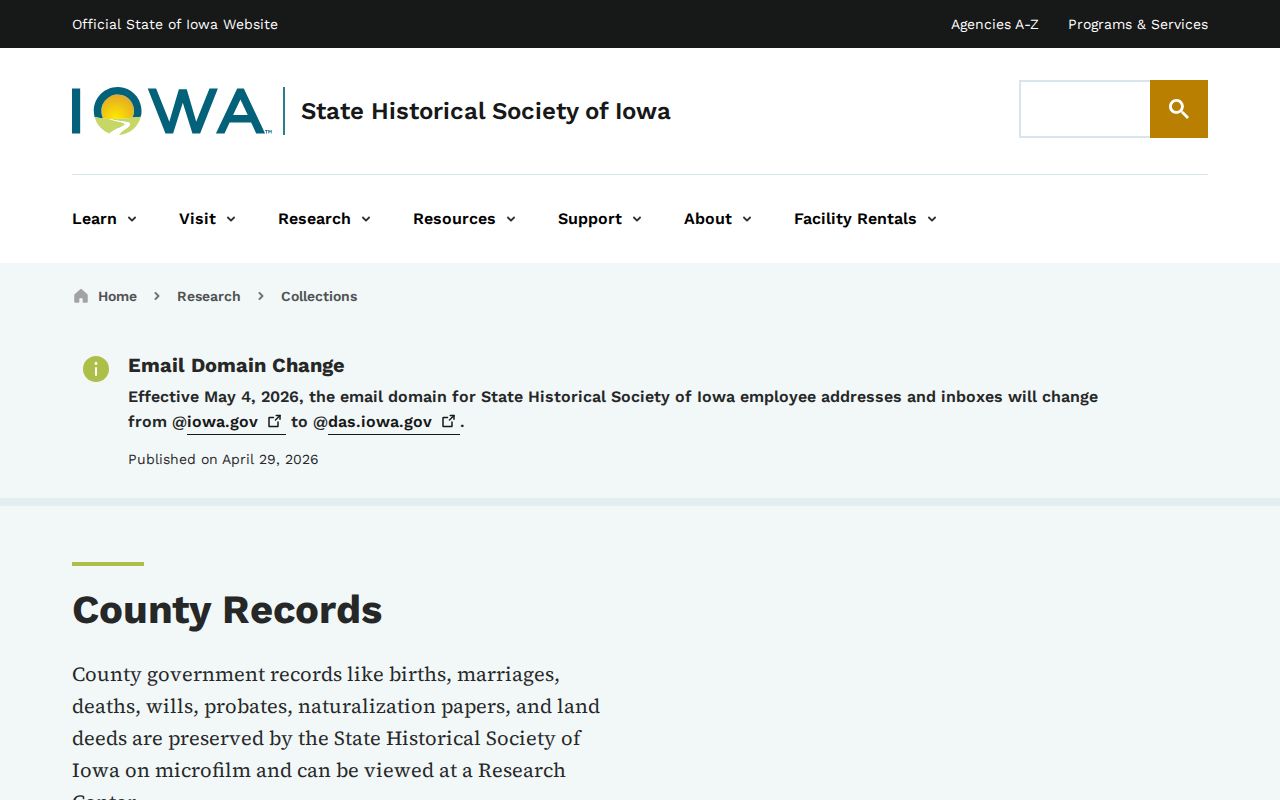Screen dimensions: 1280x800
Task: Open the Support navigation item
Action: pyautogui.click(x=590, y=219)
